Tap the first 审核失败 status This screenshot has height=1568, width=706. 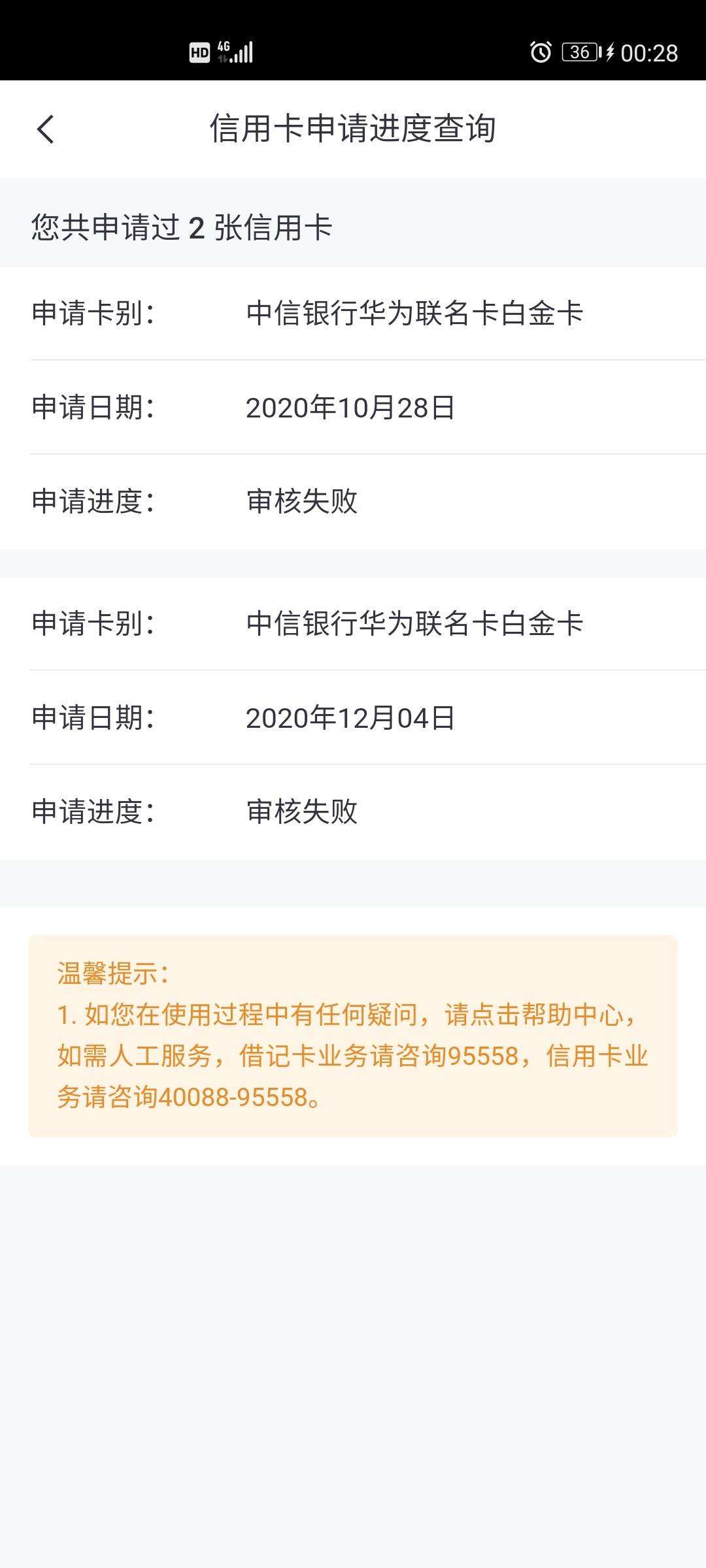tap(302, 502)
